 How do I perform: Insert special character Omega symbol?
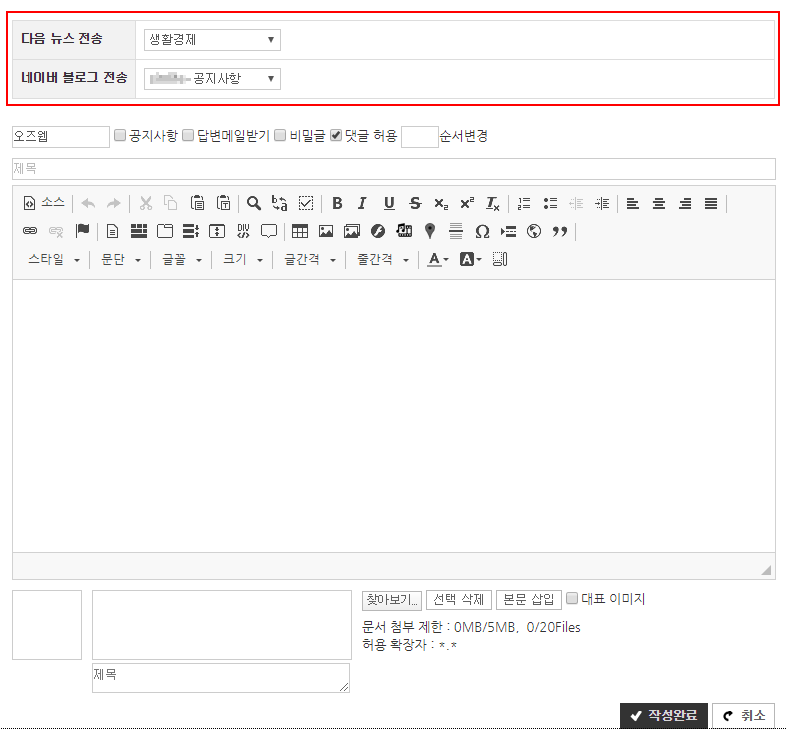[x=482, y=231]
